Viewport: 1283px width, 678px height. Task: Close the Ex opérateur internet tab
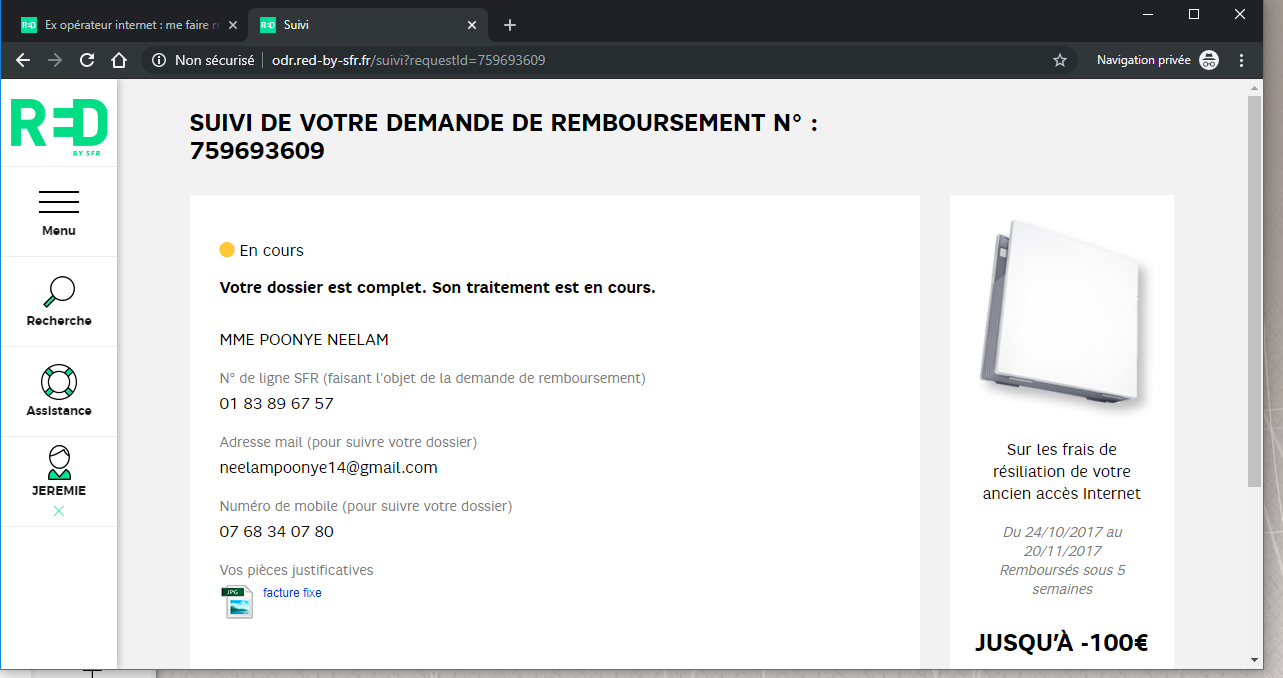tap(234, 25)
